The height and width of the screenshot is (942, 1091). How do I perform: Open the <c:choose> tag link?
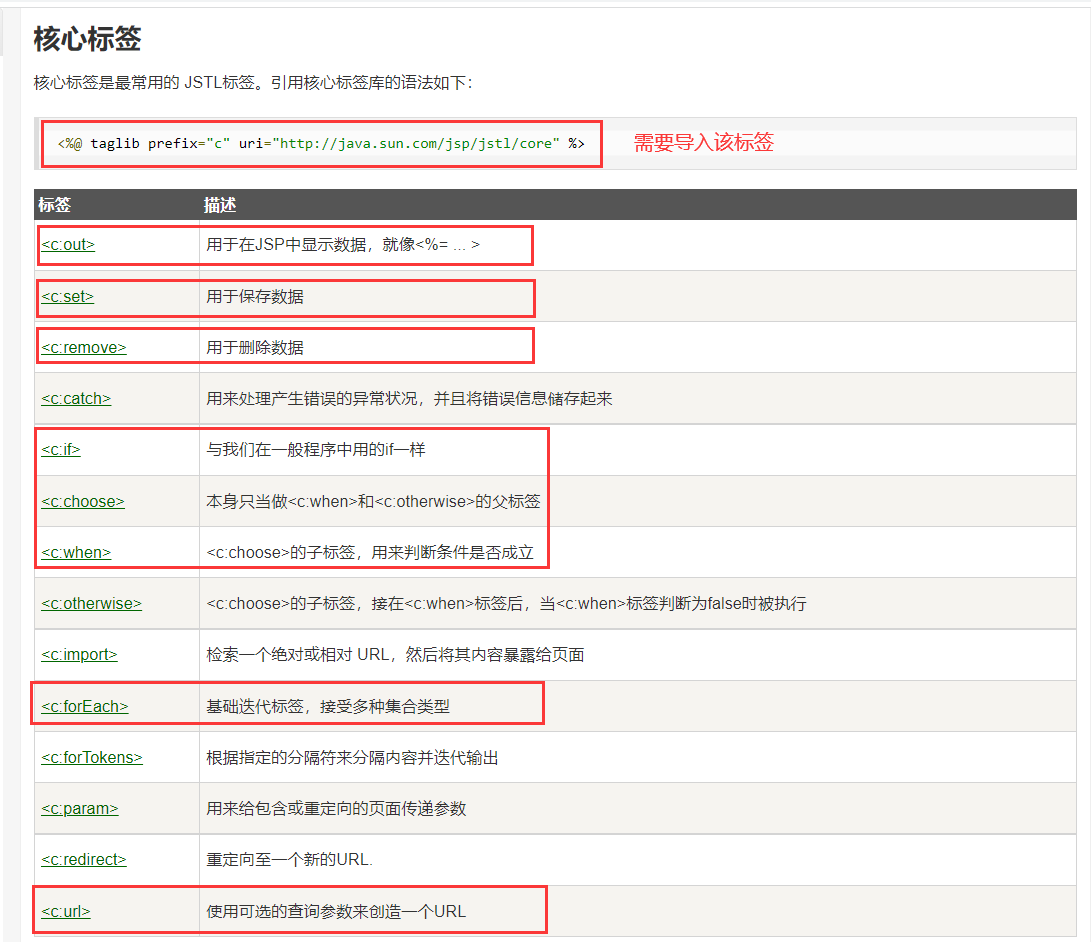(83, 502)
